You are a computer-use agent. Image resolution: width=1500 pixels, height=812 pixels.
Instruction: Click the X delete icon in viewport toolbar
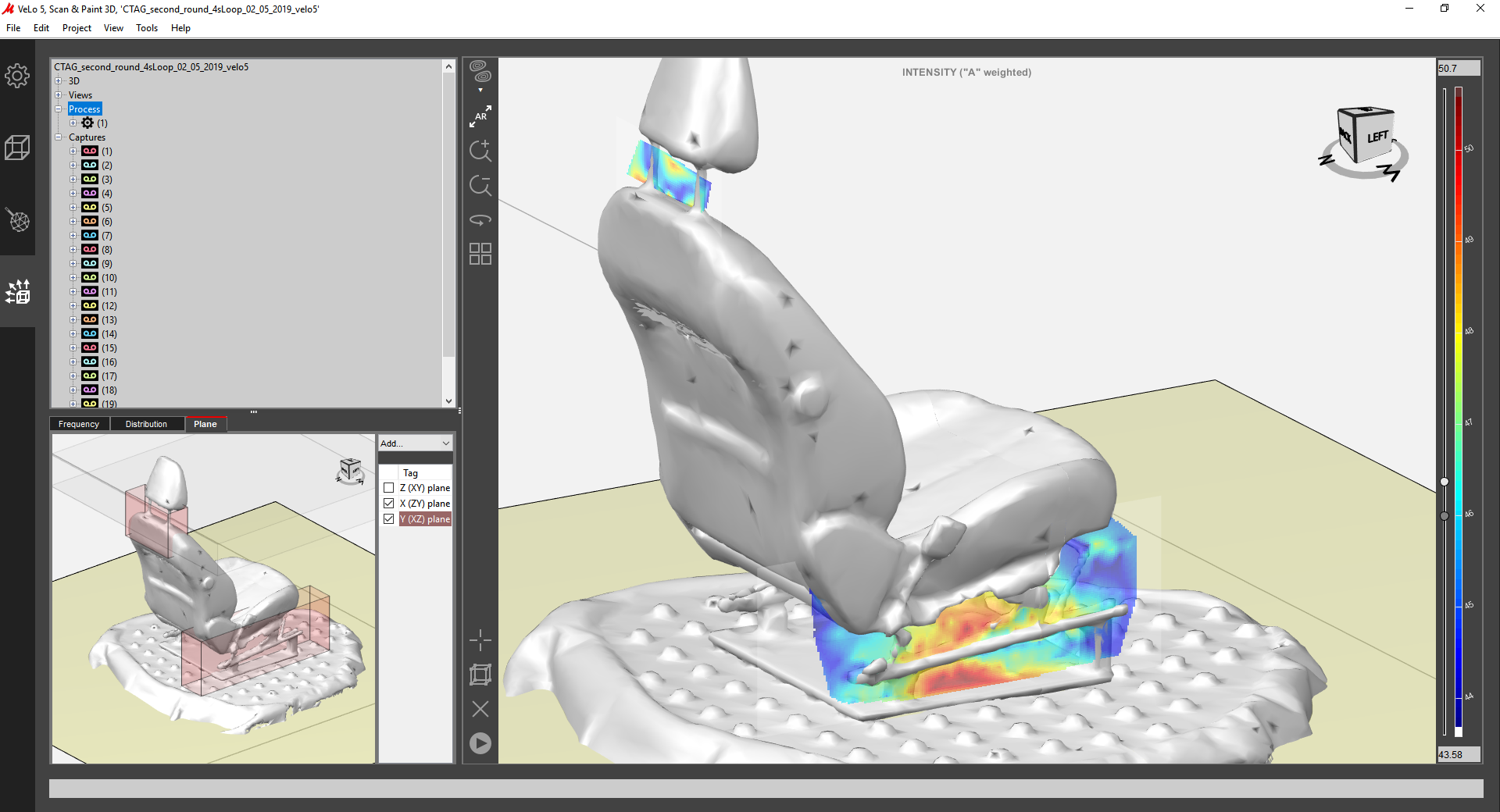(480, 709)
